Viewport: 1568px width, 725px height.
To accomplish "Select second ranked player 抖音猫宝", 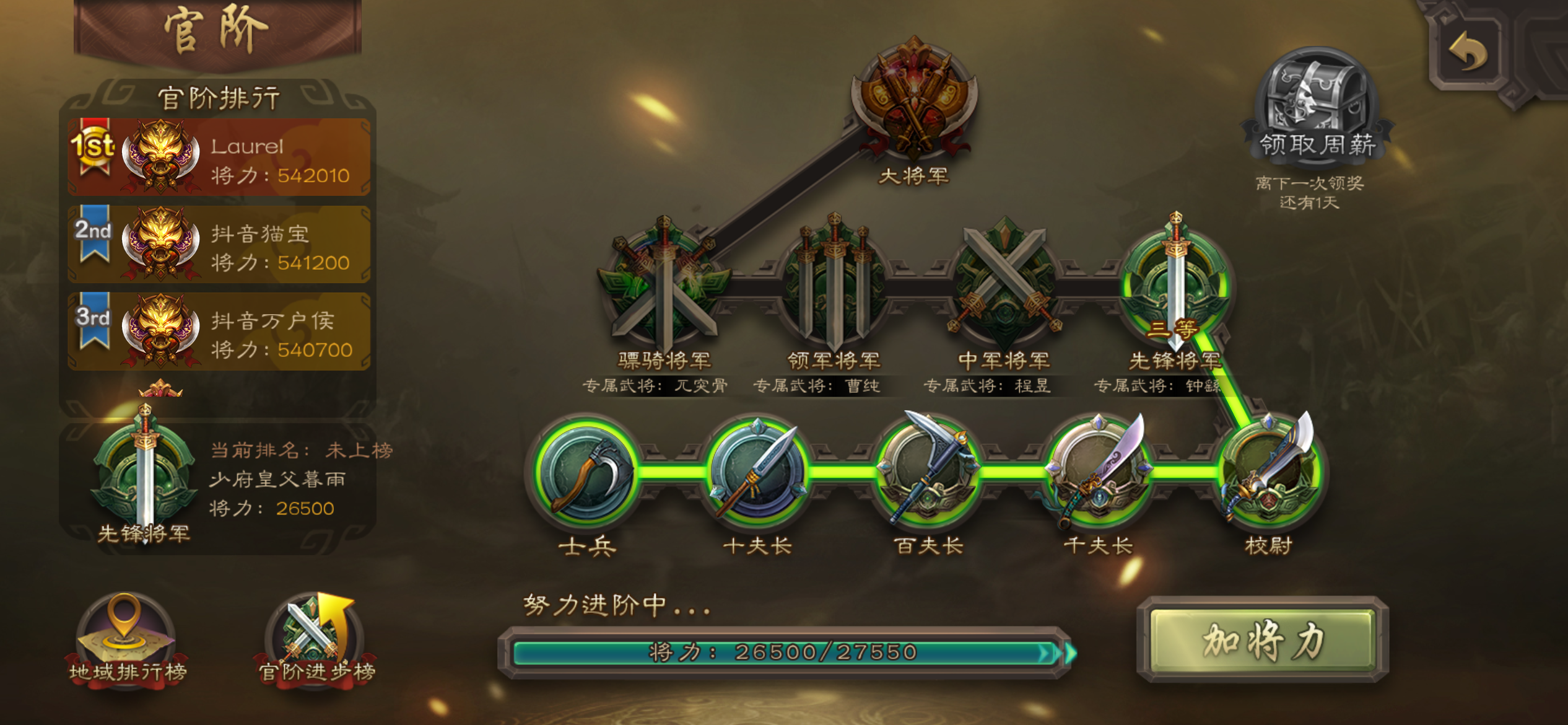I will pos(219,244).
